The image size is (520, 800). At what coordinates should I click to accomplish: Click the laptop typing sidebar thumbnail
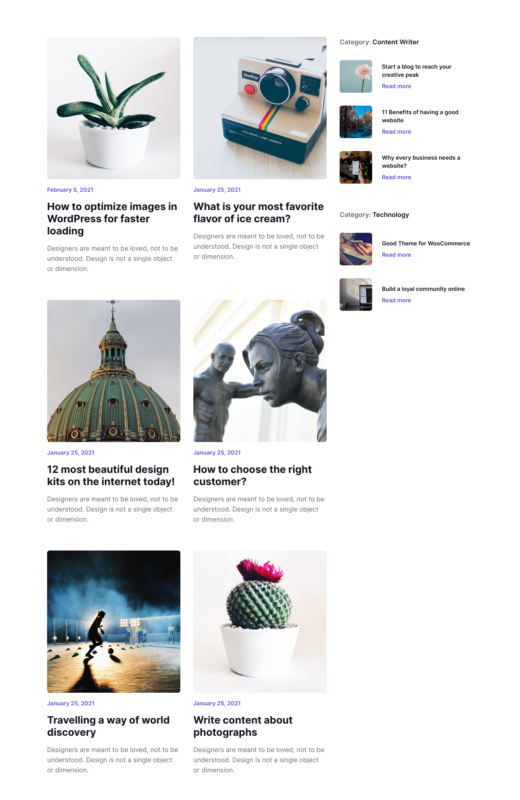tap(356, 249)
